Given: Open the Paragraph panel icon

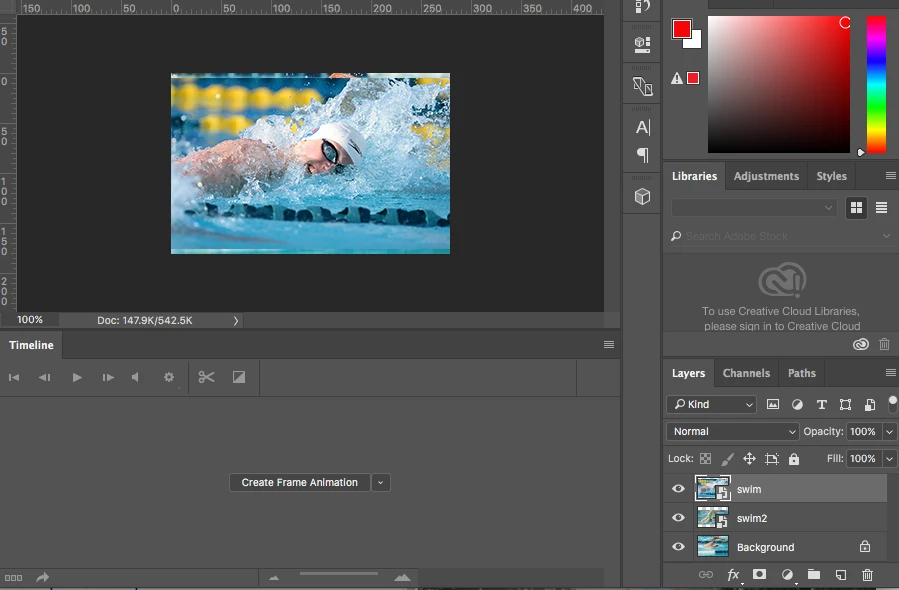Looking at the screenshot, I should click(643, 155).
